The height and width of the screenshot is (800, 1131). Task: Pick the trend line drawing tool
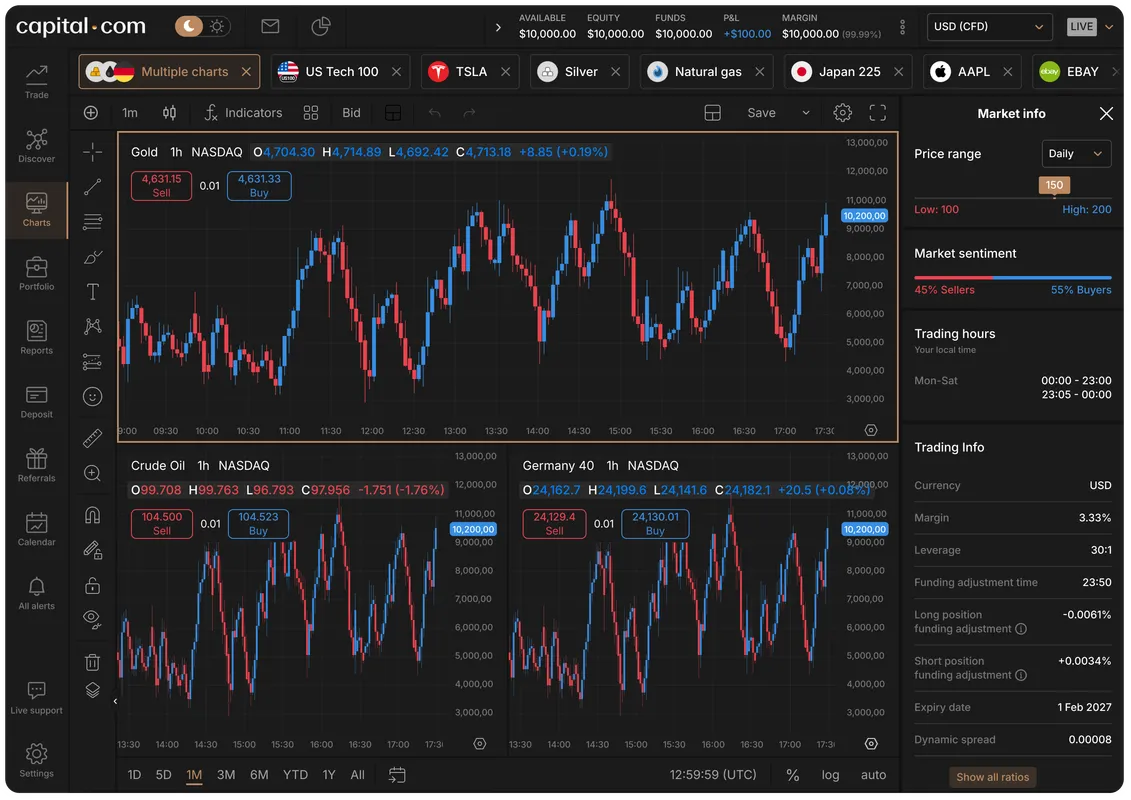[92, 187]
